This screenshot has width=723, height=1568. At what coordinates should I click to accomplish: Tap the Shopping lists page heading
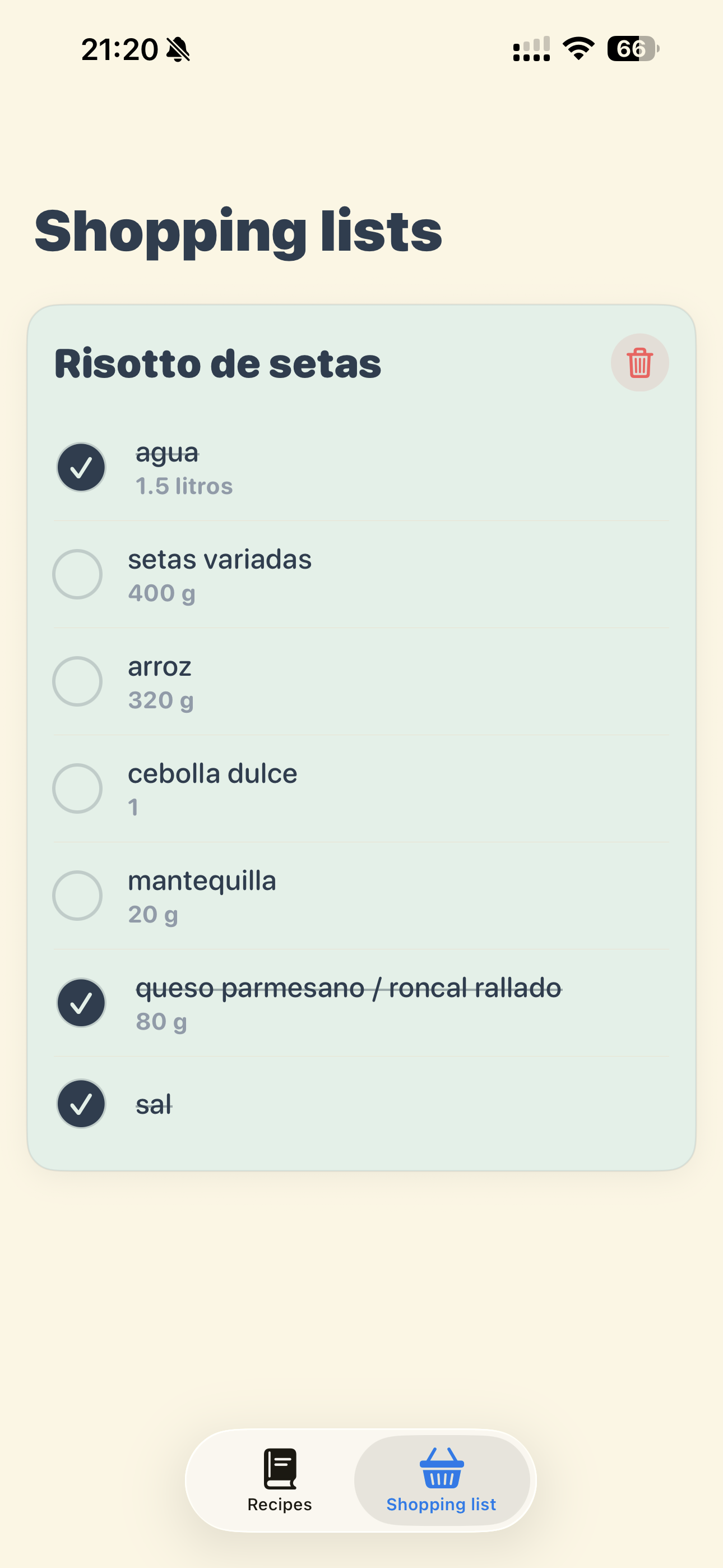(x=238, y=232)
